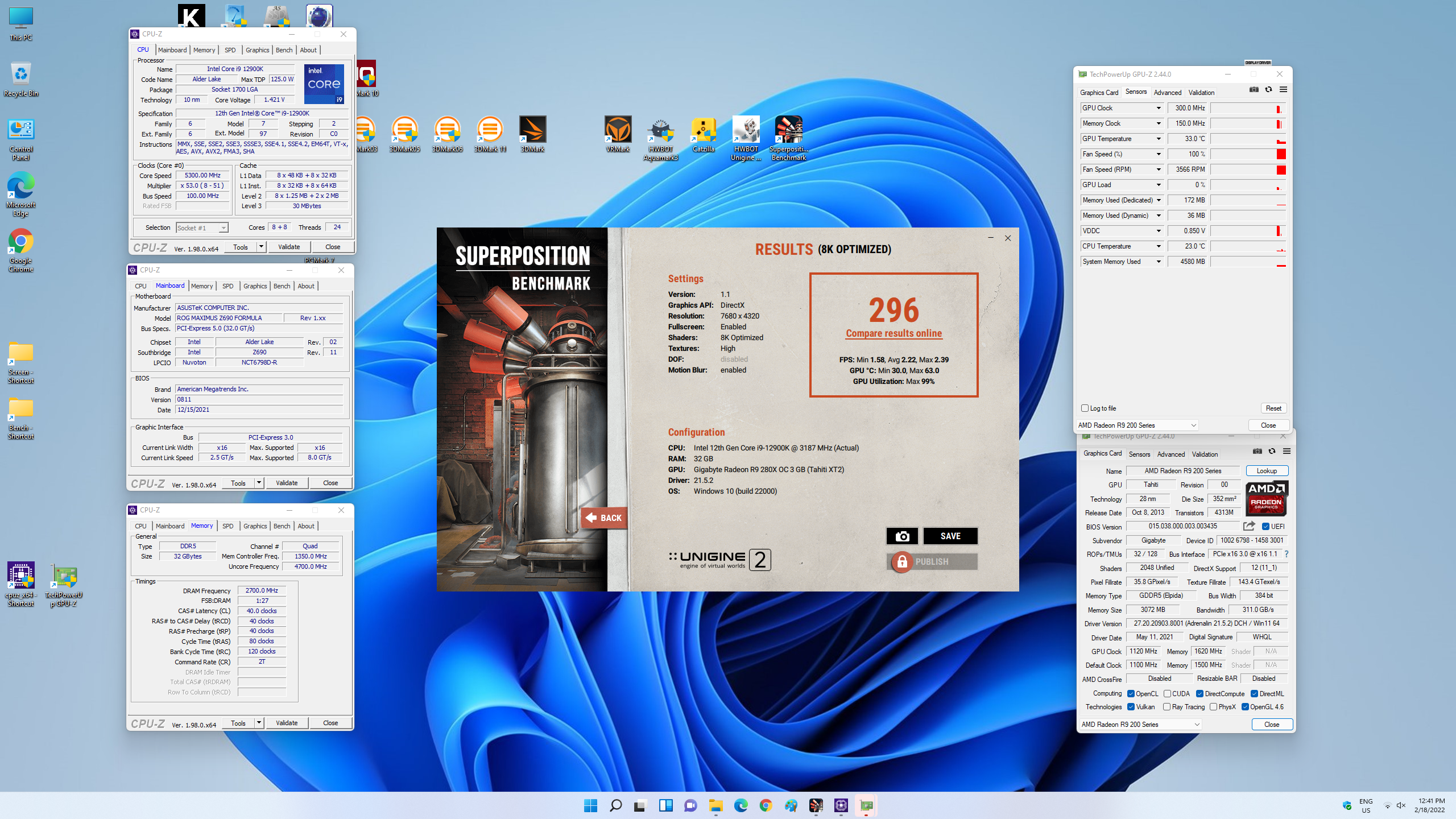Click the Fan Speed (%) sensor graph

pyautogui.click(x=1248, y=154)
